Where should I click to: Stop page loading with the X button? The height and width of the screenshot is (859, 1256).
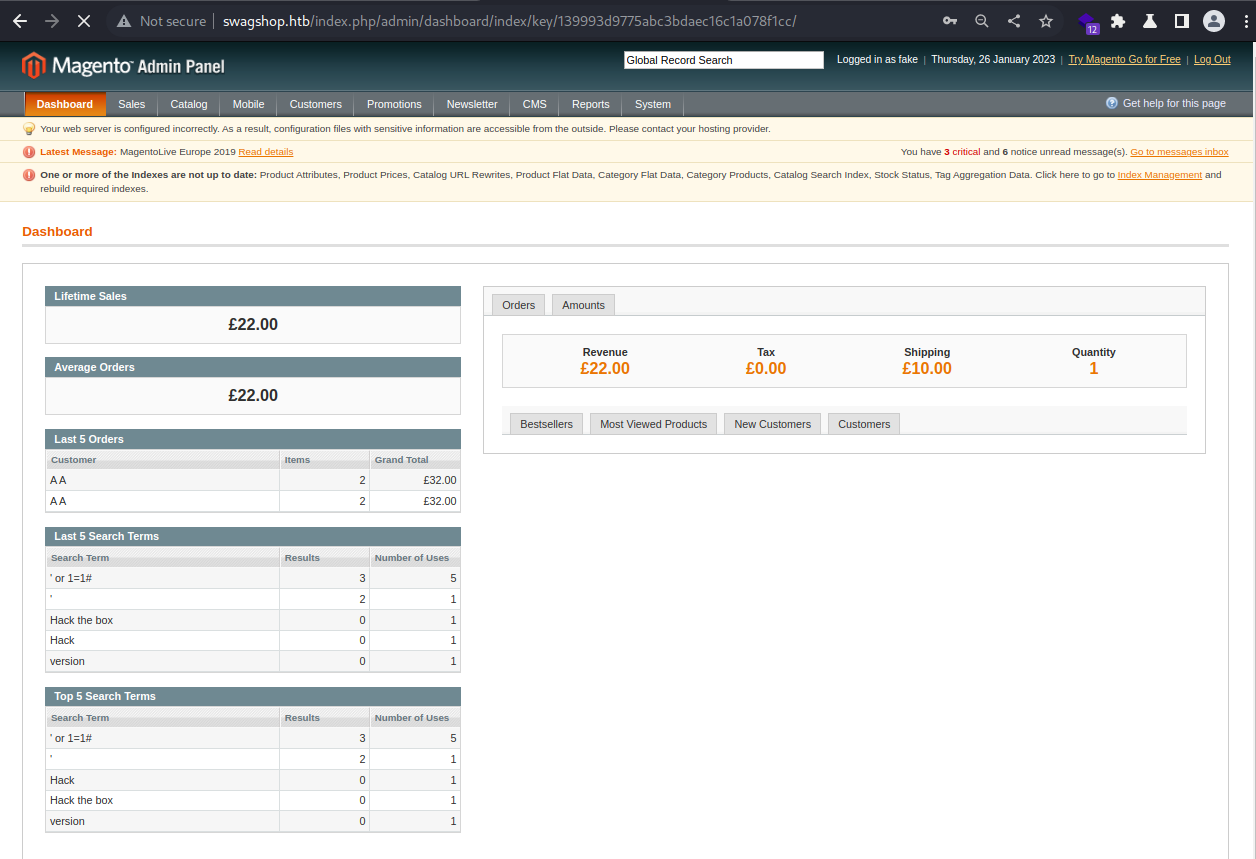(84, 21)
